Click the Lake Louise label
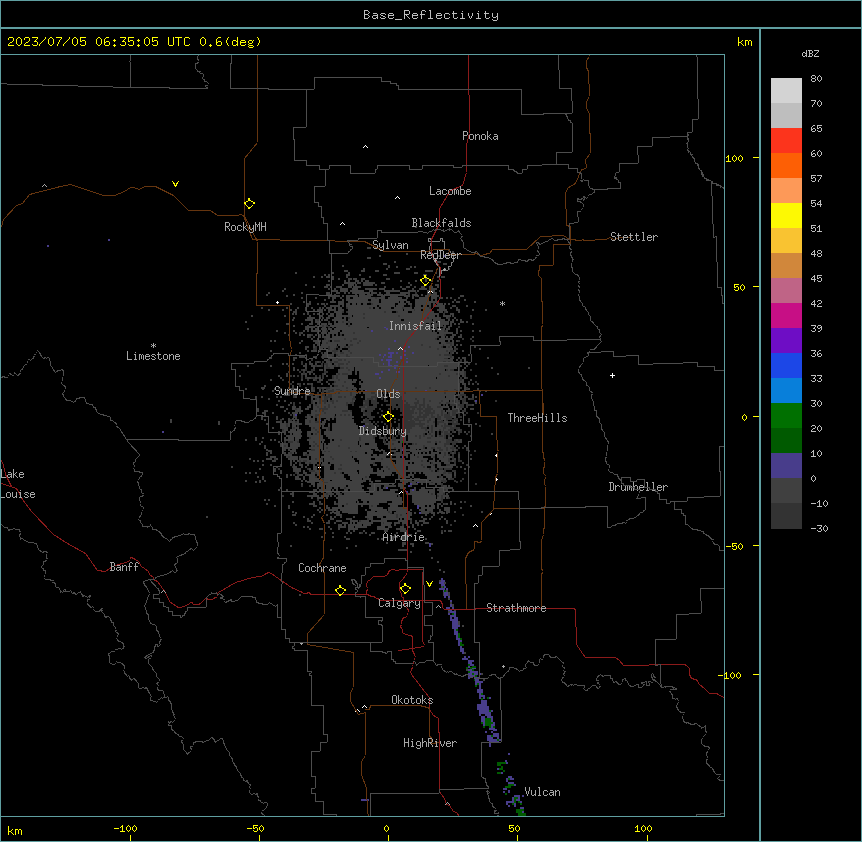Screen dimensions: 862x842 click(18, 484)
